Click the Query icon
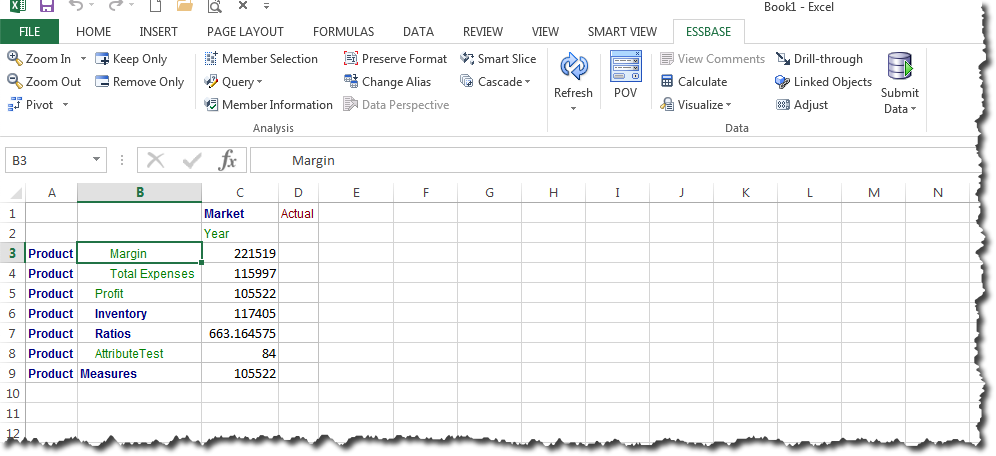Screen dimensions: 996x456 pos(212,82)
